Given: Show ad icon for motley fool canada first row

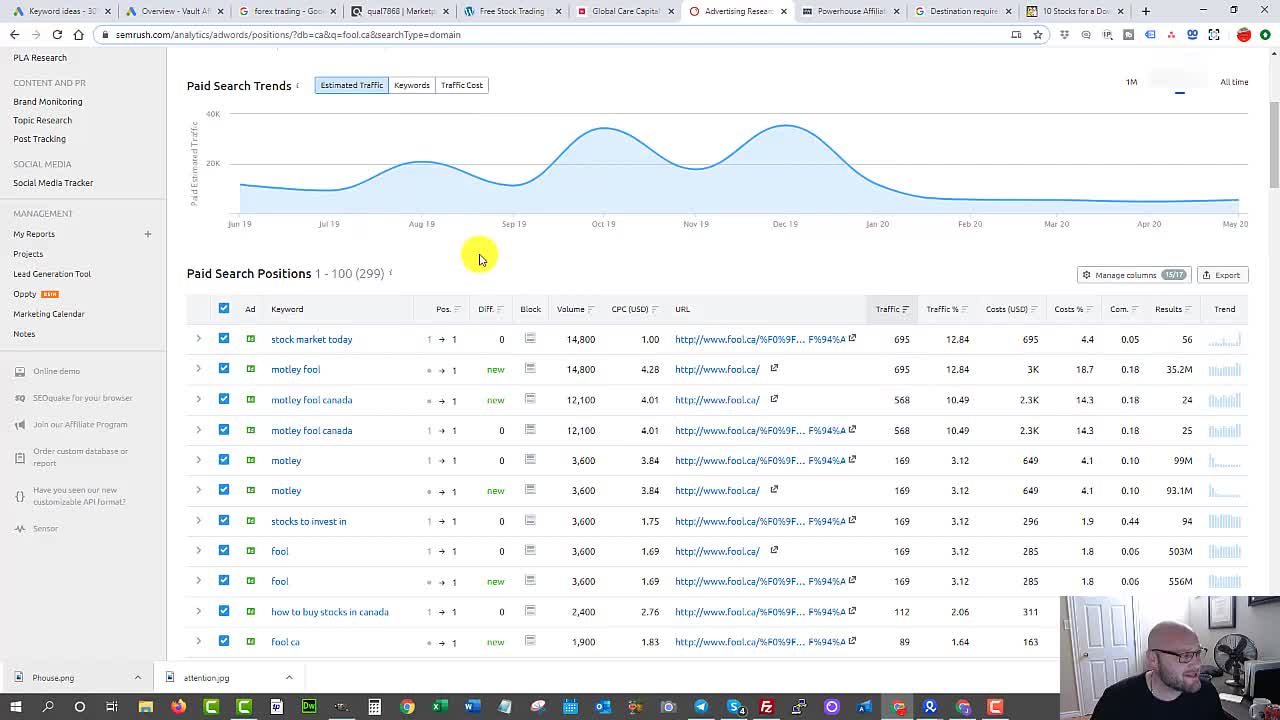Looking at the screenshot, I should (250, 399).
